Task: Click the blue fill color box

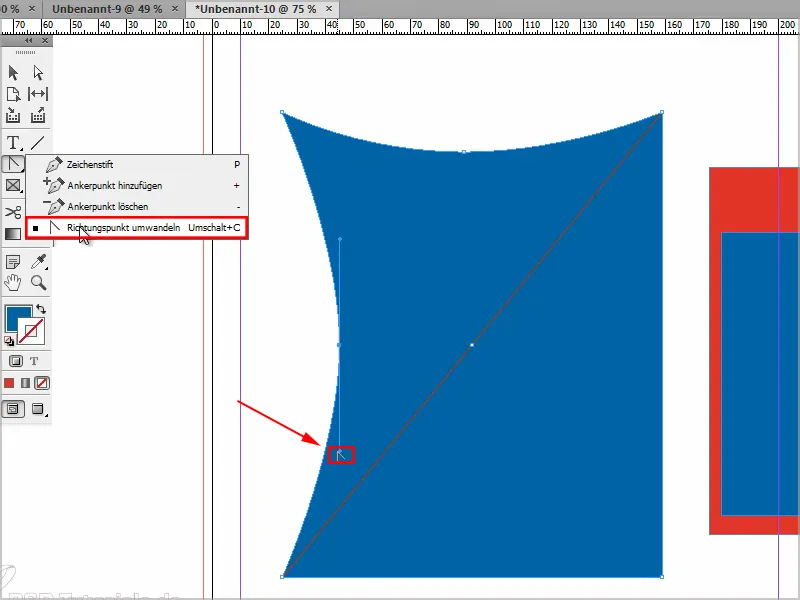Action: pyautogui.click(x=14, y=315)
